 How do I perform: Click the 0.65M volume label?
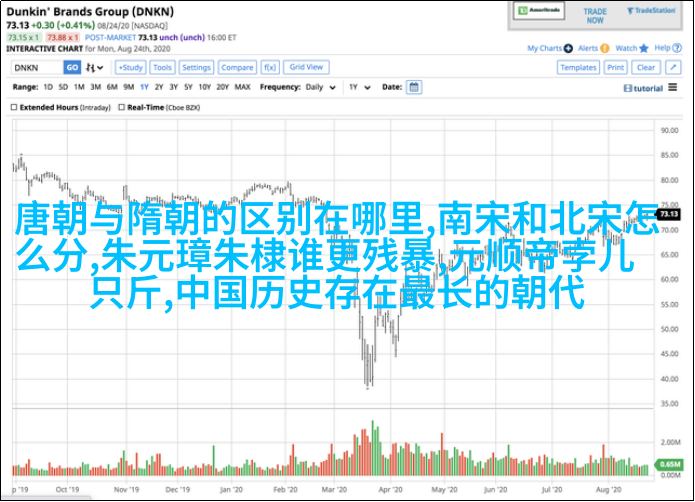point(669,464)
